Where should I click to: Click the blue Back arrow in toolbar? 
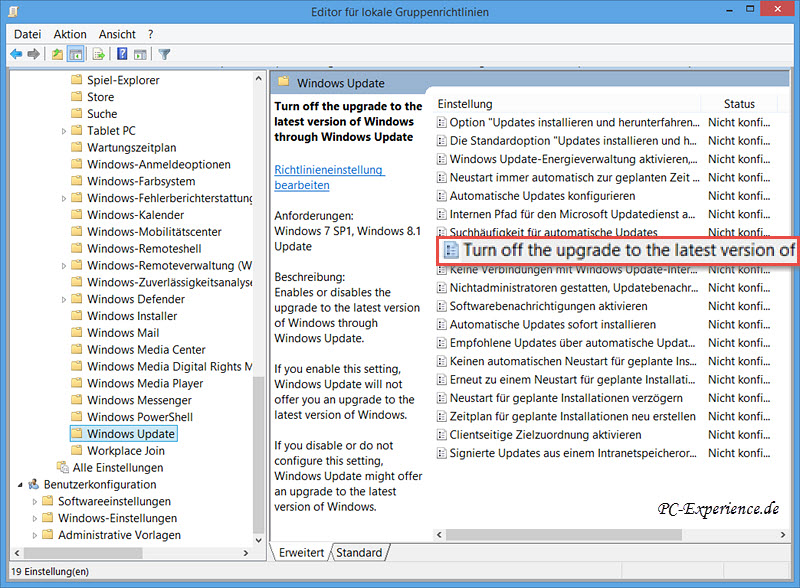point(16,54)
